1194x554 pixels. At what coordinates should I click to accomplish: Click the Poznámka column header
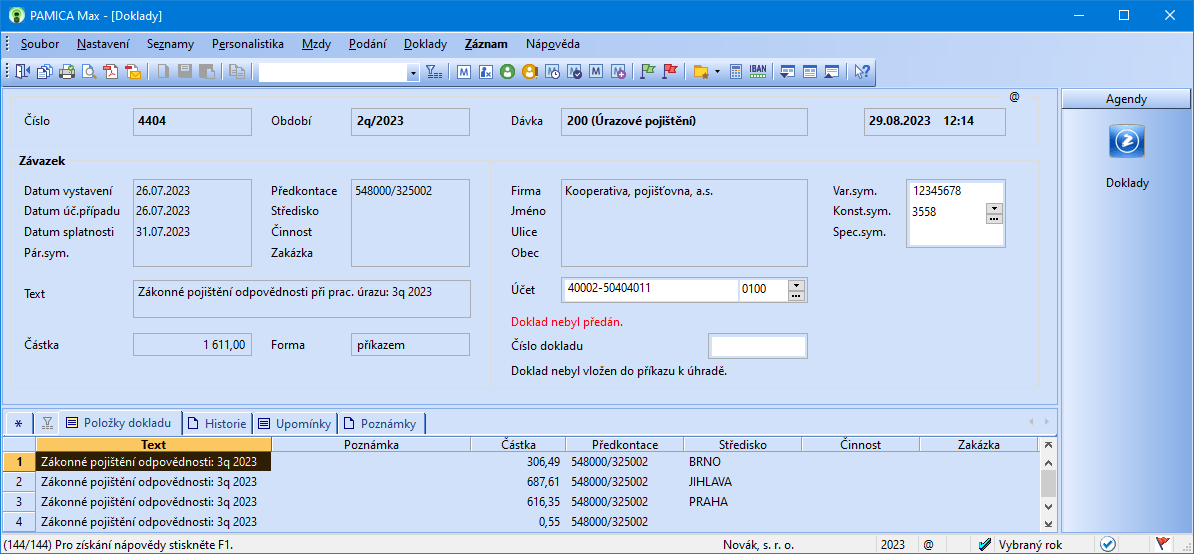[x=371, y=444]
